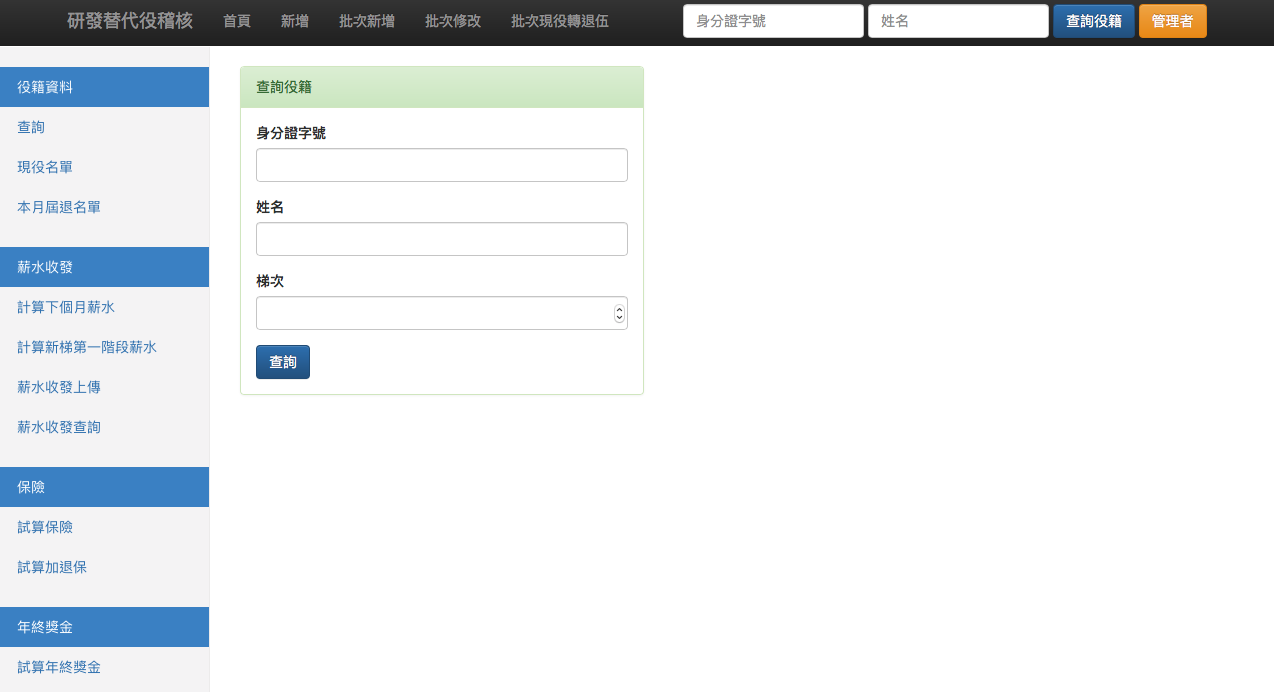Click the form 姓名 label
Image resolution: width=1274 pixels, height=692 pixels.
[270, 207]
